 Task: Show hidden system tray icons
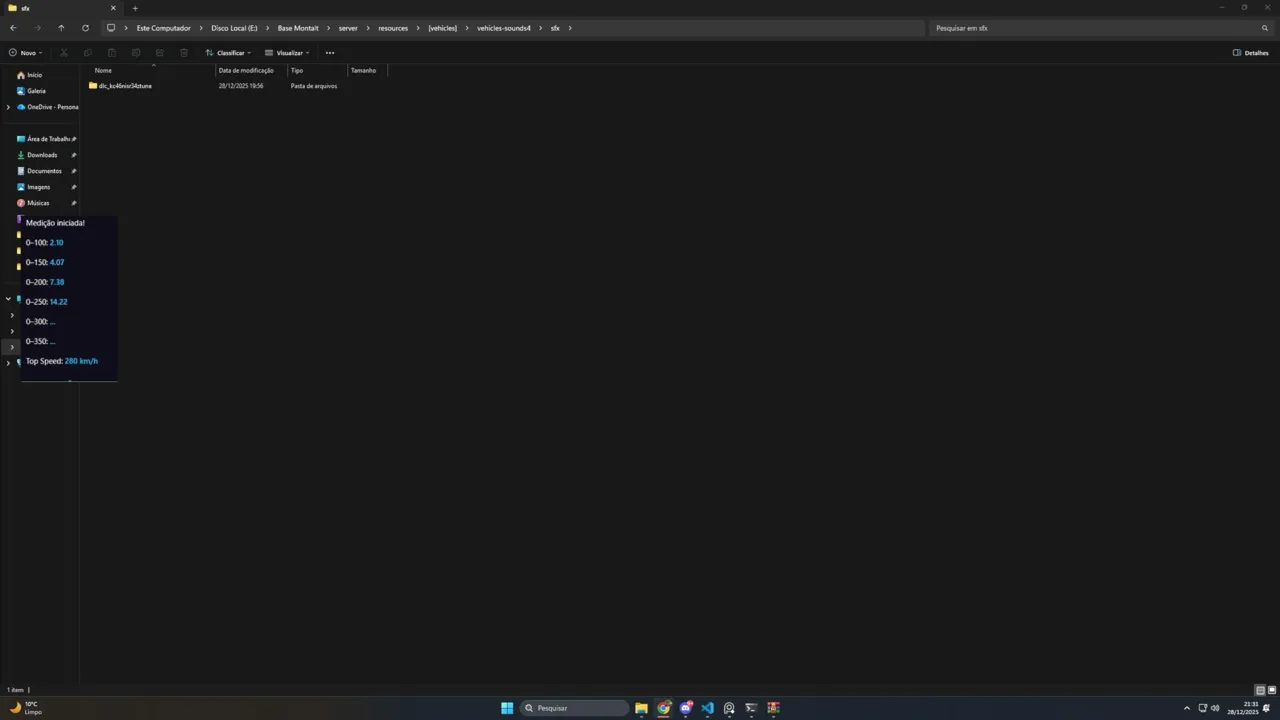click(x=1187, y=708)
